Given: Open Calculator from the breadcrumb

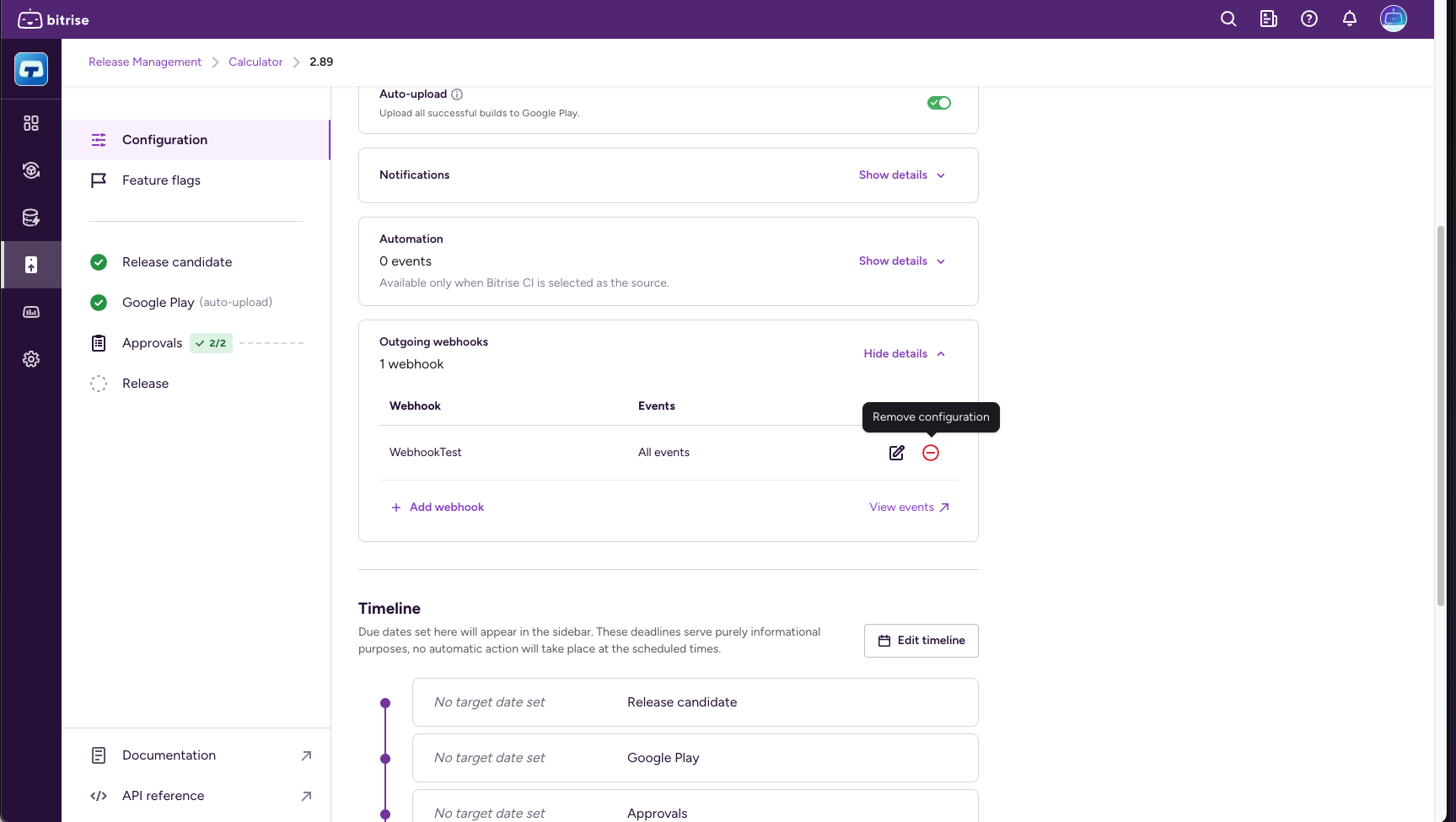Looking at the screenshot, I should (255, 62).
